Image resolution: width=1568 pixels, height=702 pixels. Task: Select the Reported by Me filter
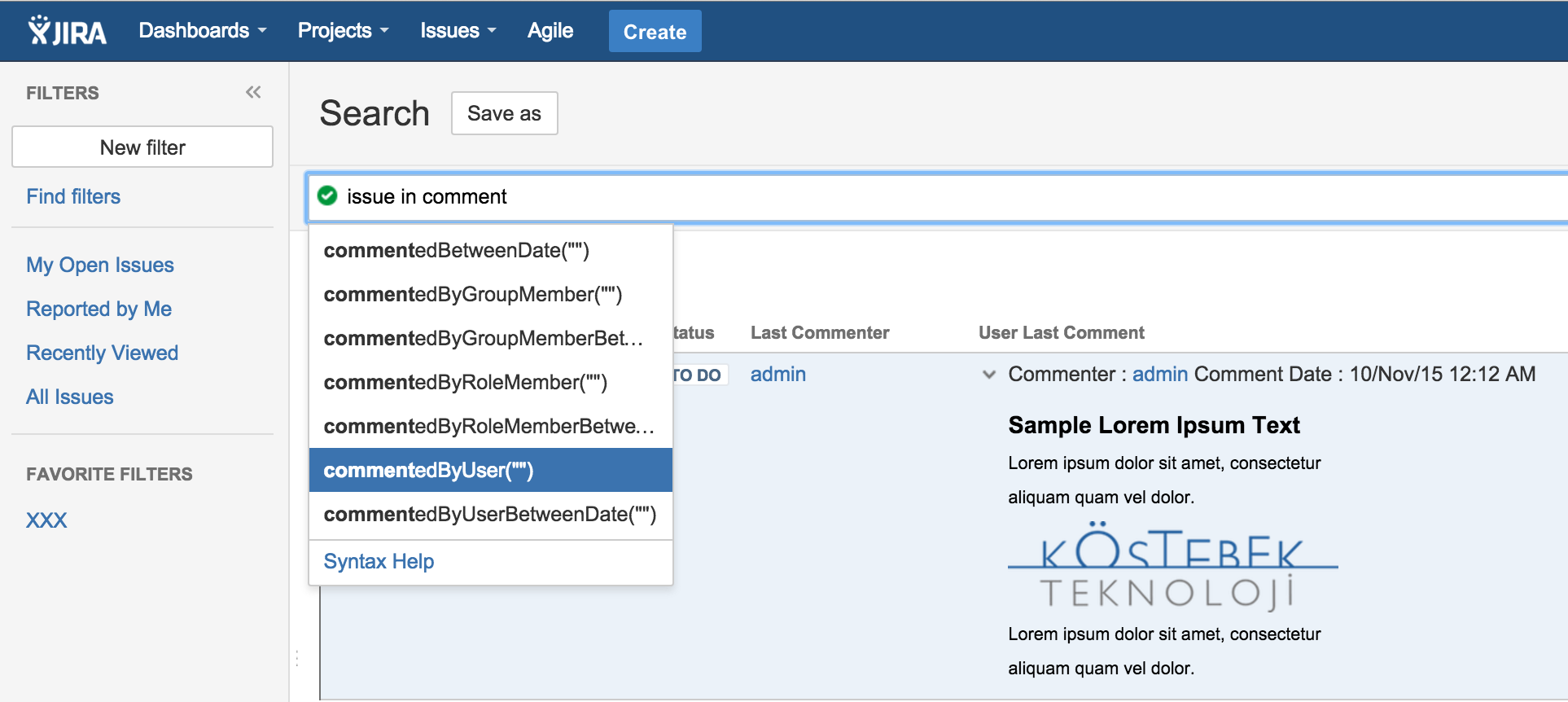(x=99, y=309)
